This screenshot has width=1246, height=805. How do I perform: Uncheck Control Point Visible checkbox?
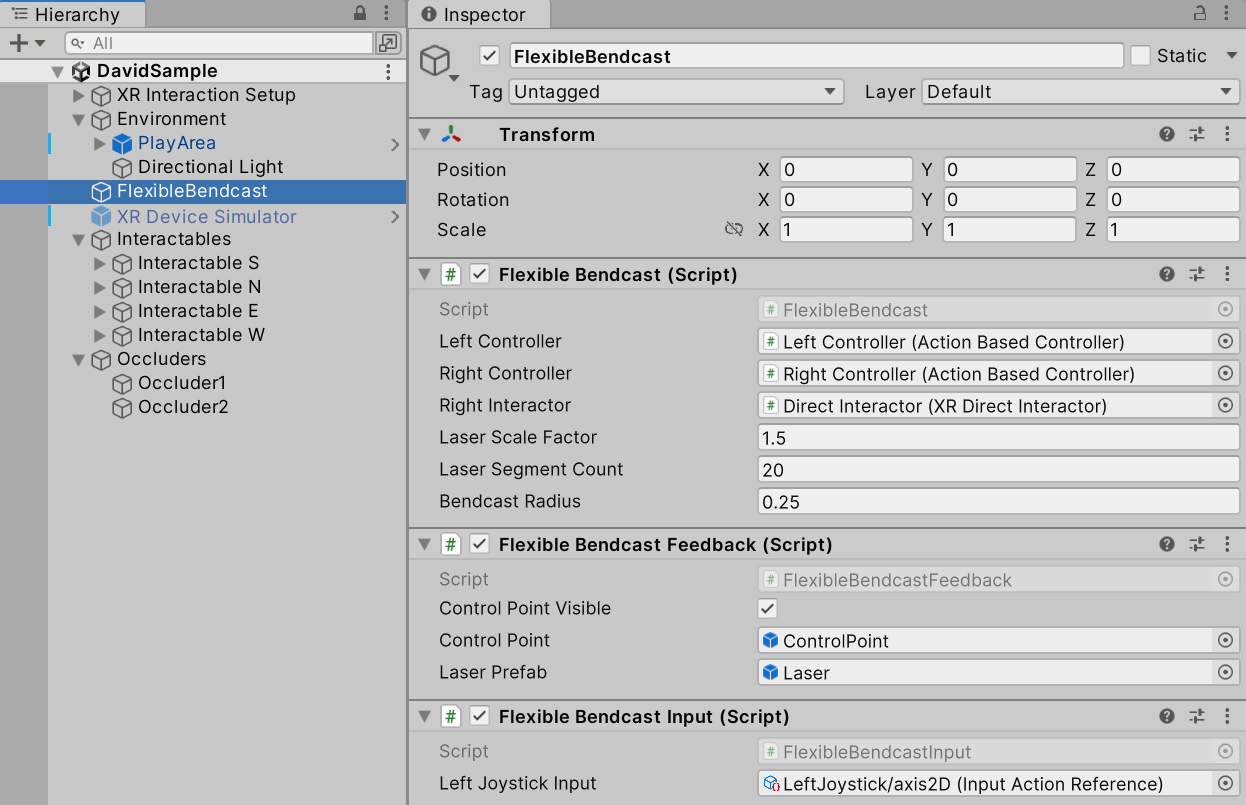pyautogui.click(x=767, y=608)
